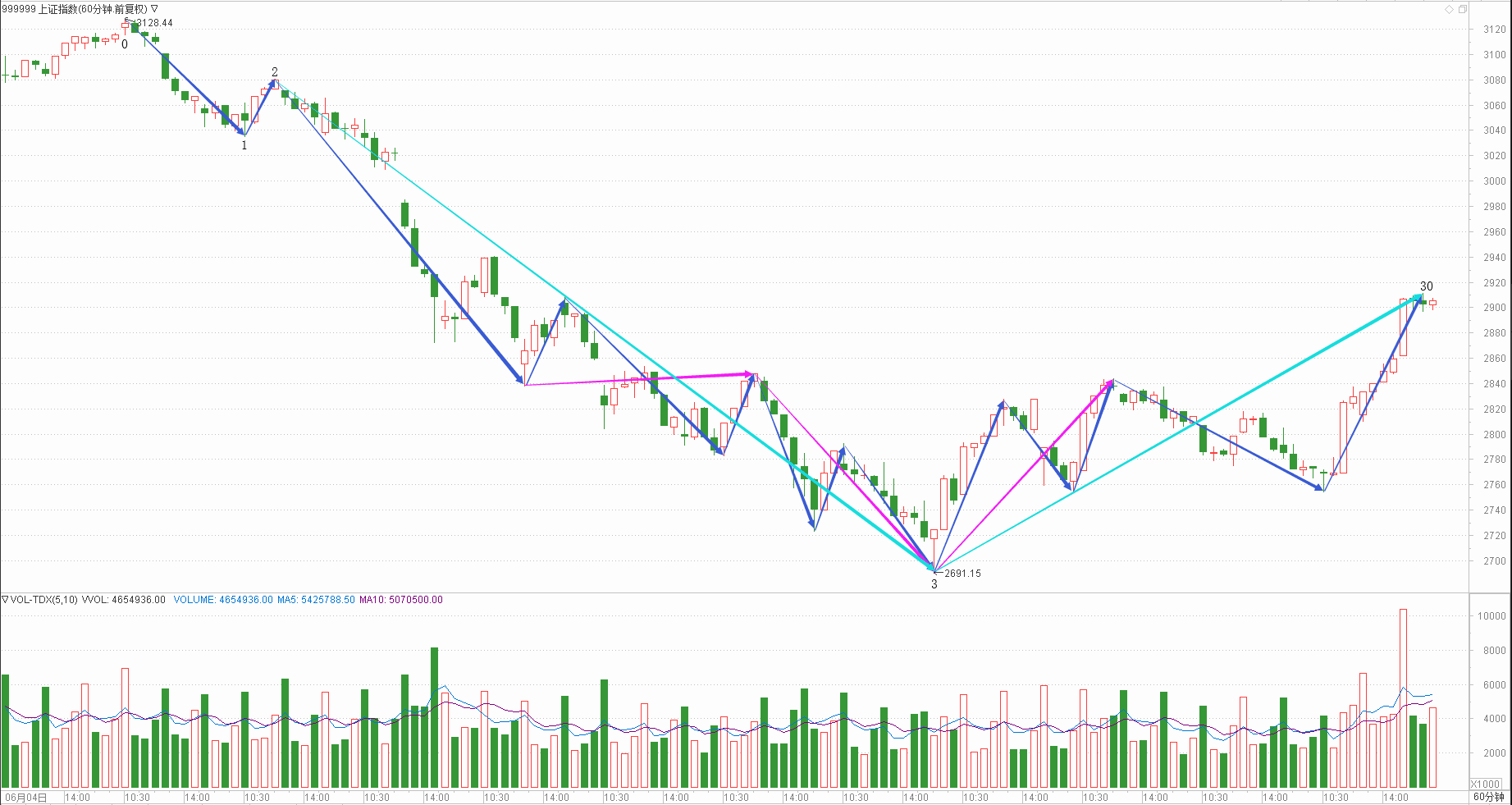This screenshot has height=805, width=1512.
Task: Select wave marker 3 at the chart low
Action: (x=934, y=584)
